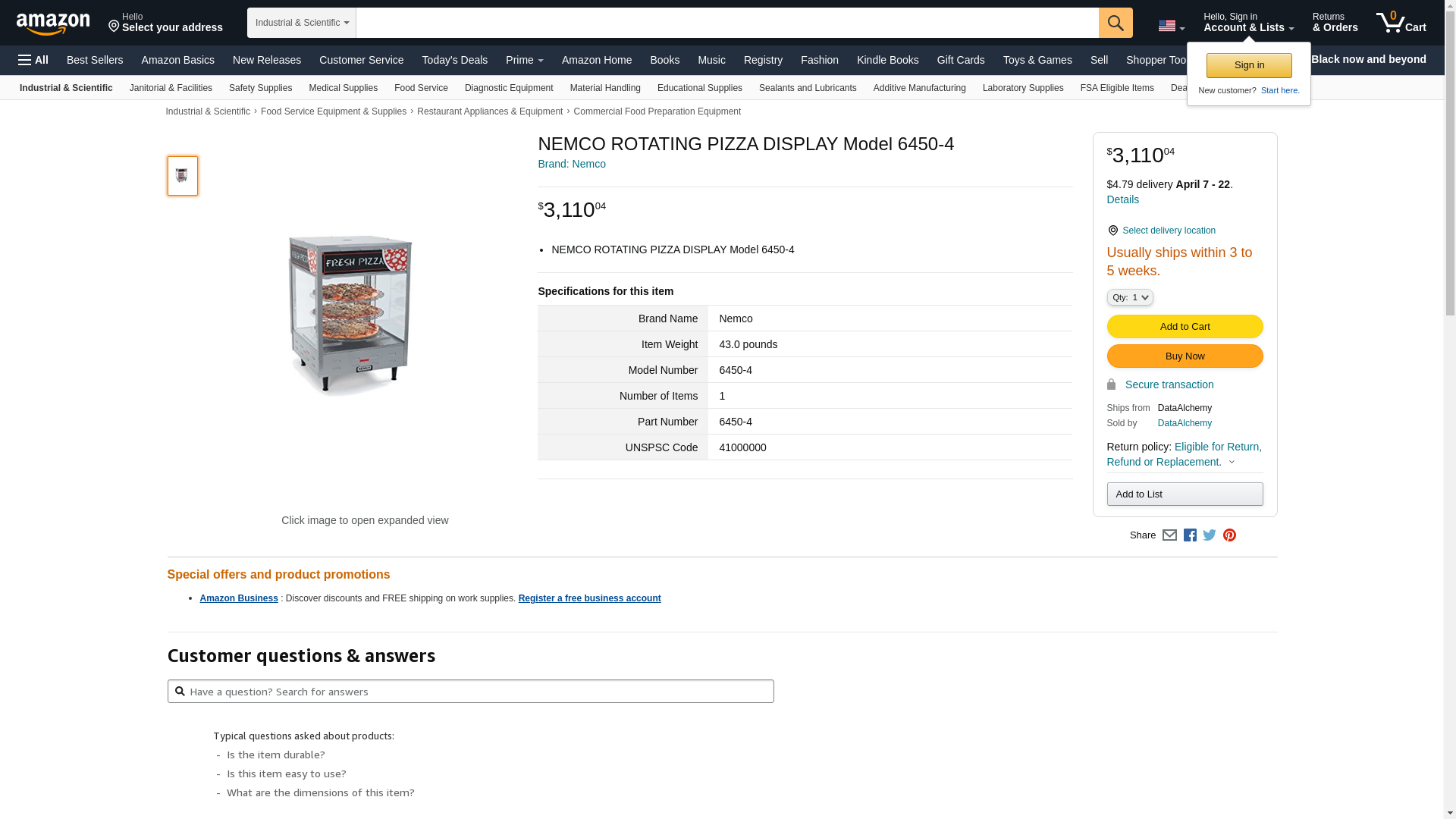Screen dimensions: 1456x819
Task: Expand the Return policy details chevron
Action: click(x=1232, y=462)
